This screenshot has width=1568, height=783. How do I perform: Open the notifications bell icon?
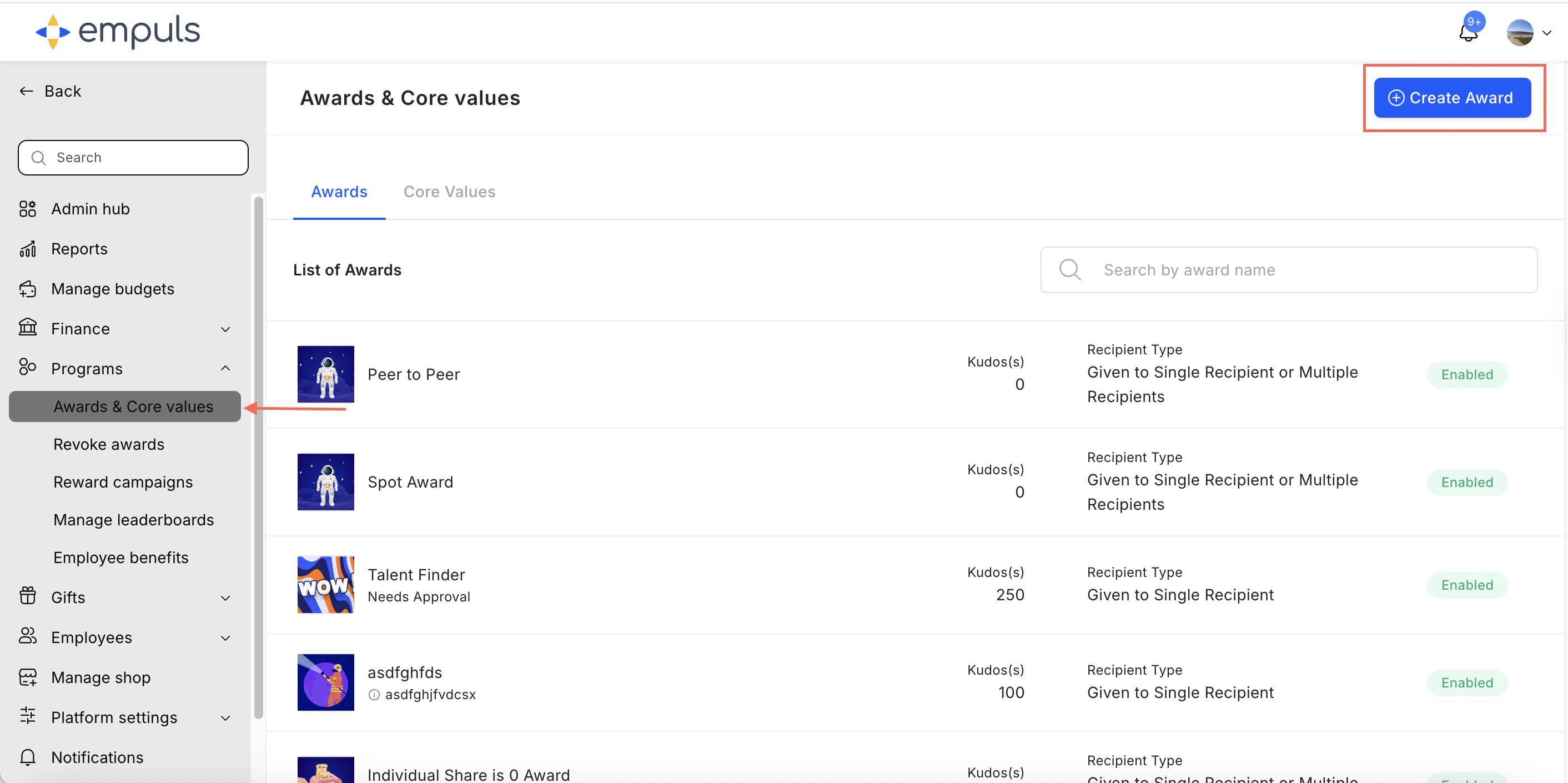[1468, 33]
